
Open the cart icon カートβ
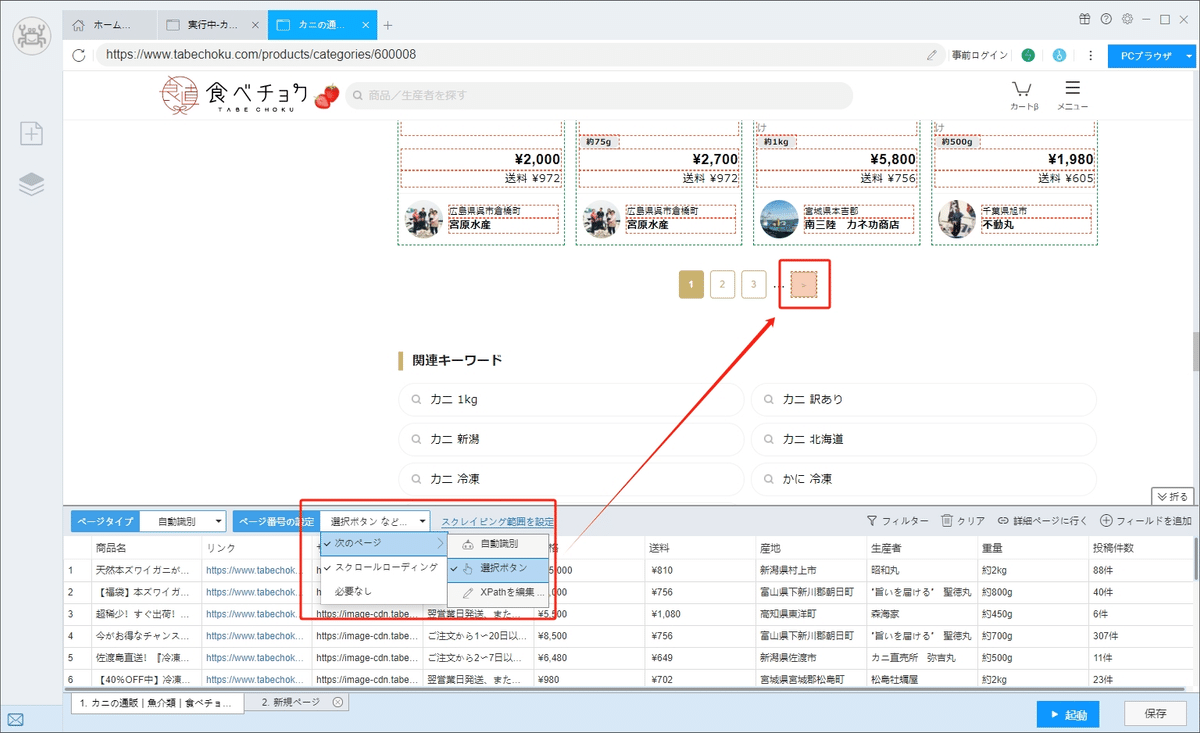coord(1023,95)
